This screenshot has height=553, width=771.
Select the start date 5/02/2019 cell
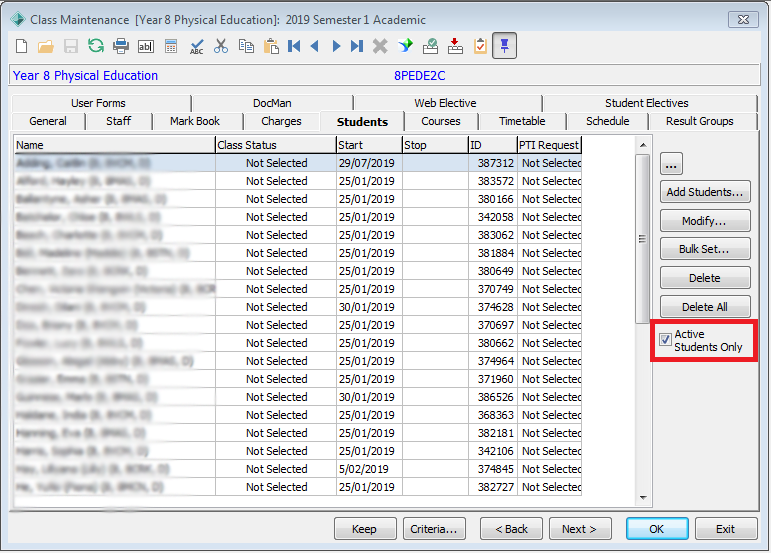[369, 469]
